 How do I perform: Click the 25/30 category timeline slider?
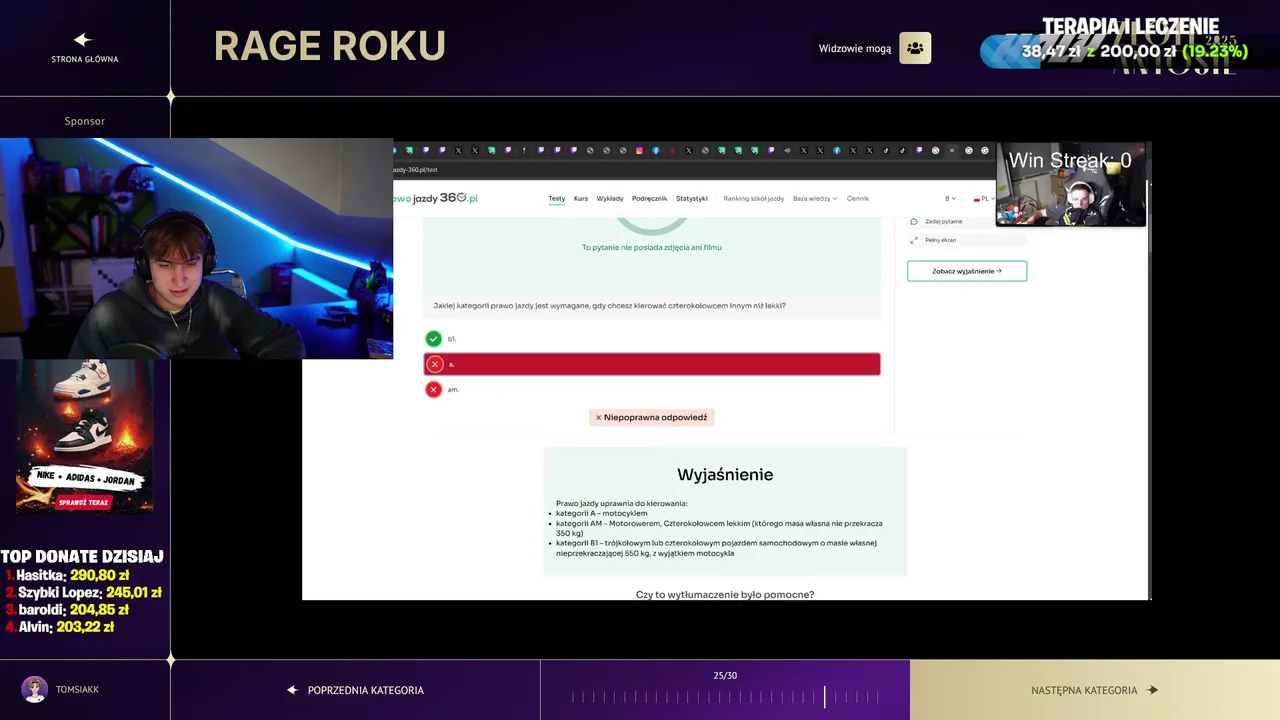(725, 697)
